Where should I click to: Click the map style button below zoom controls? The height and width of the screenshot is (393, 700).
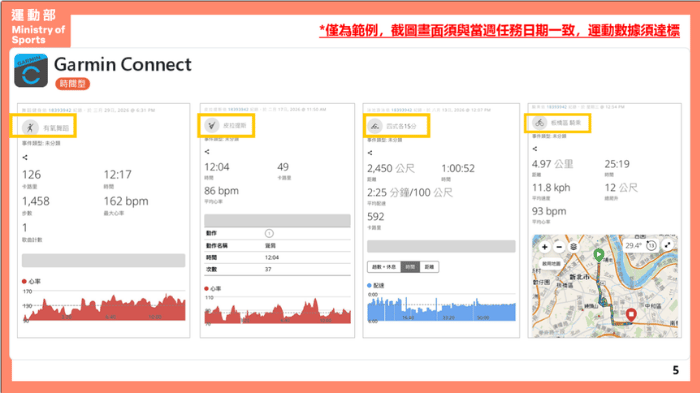coord(551,263)
